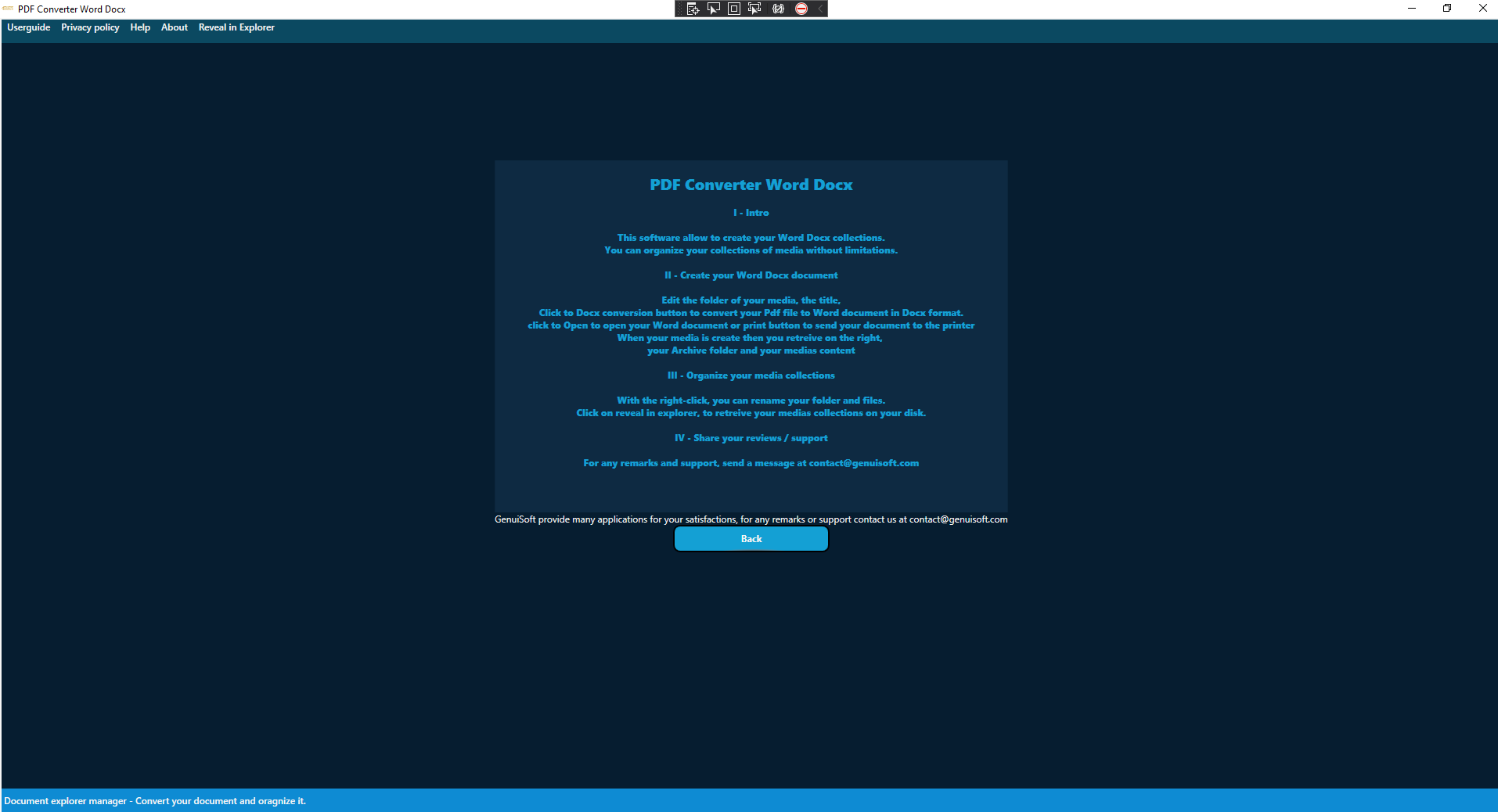This screenshot has height=812, width=1498.
Task: Click the Hot Reload braces checkmark icon
Action: [x=778, y=9]
